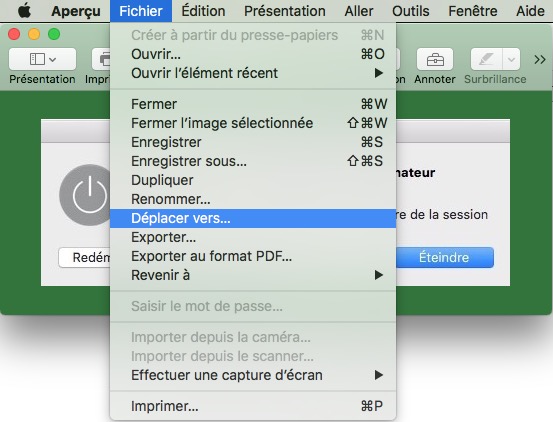The height and width of the screenshot is (422, 553).
Task: Click the blue Éteindre button
Action: [444, 257]
